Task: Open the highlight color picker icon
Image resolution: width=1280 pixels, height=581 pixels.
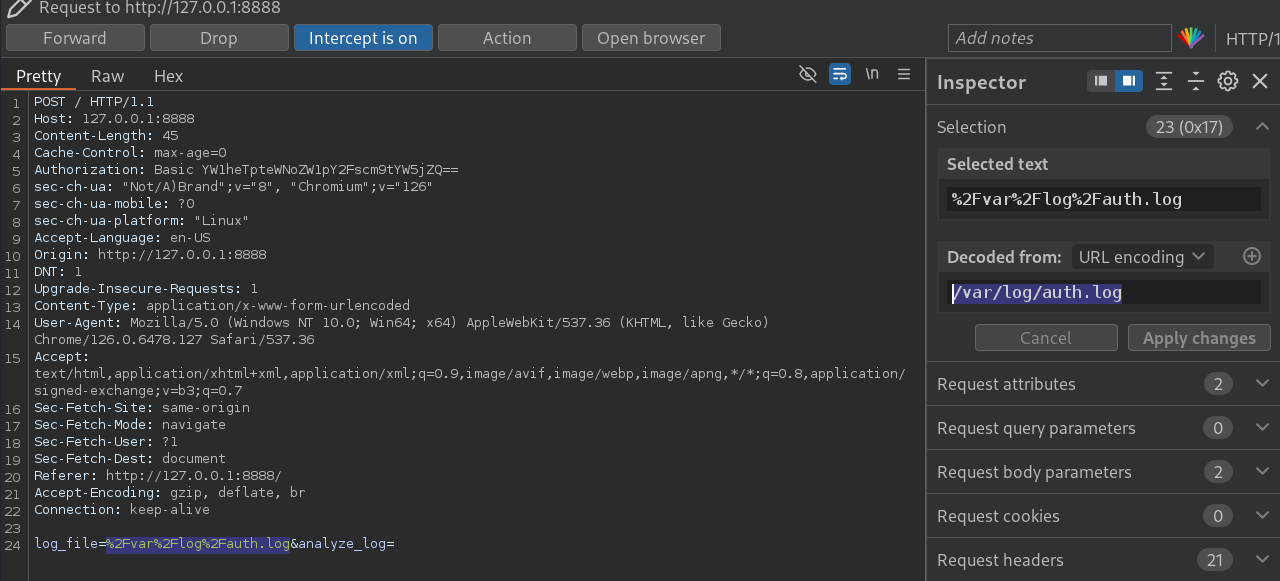Action: point(1190,38)
